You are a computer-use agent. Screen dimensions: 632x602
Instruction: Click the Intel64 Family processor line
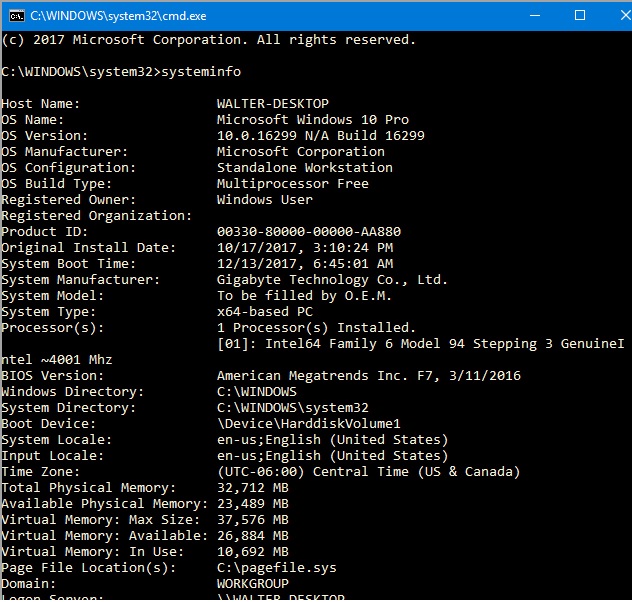coord(420,344)
